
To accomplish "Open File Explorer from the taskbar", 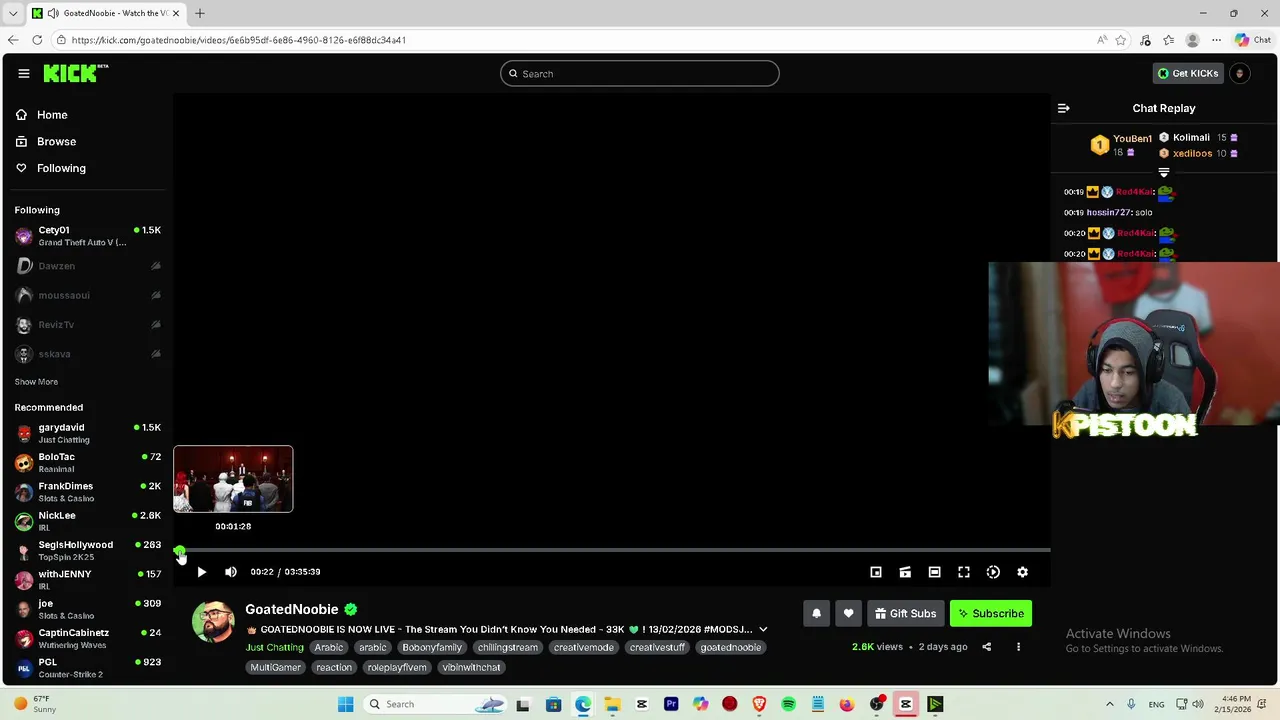I will click(x=612, y=704).
